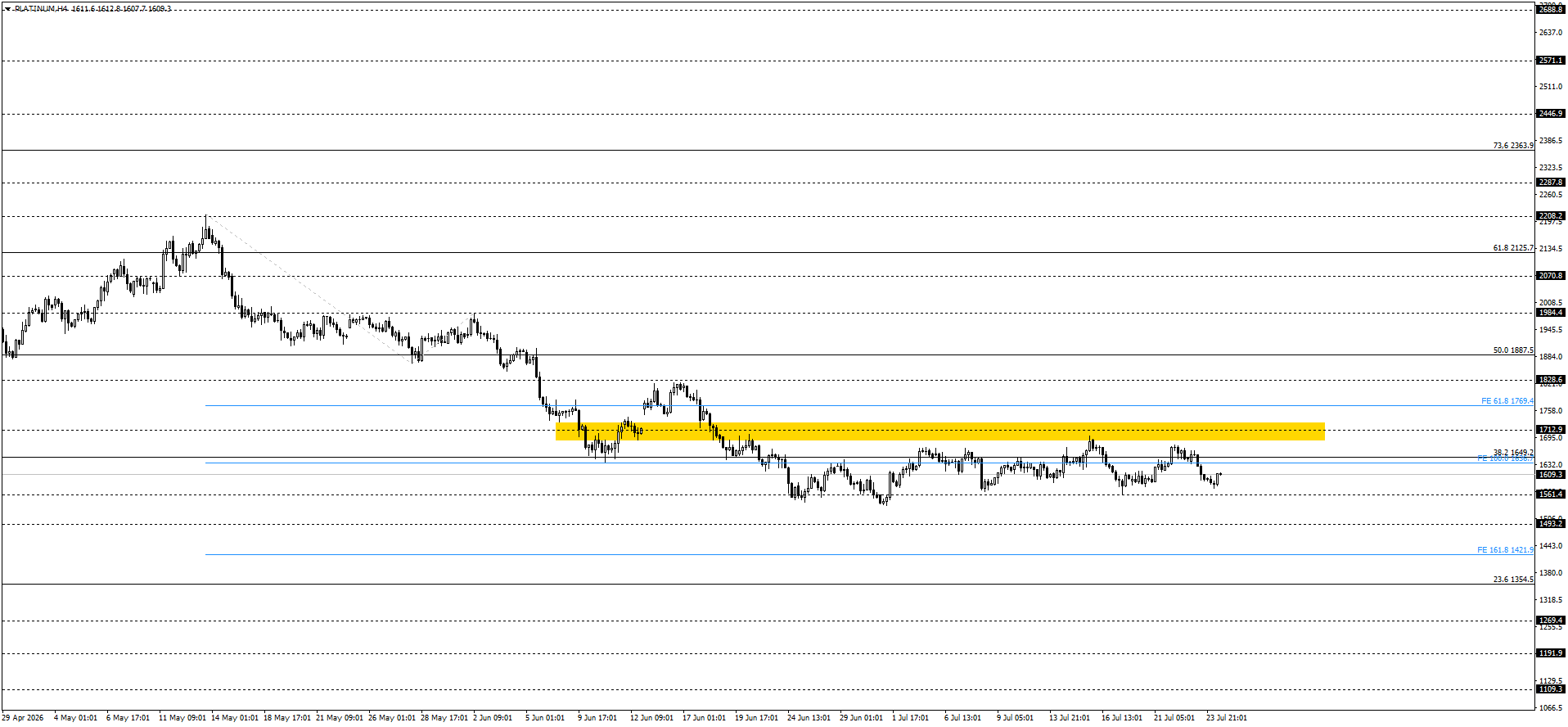
Task: Select the FE 161.8 1421.9 expansion label
Action: click(x=1506, y=550)
